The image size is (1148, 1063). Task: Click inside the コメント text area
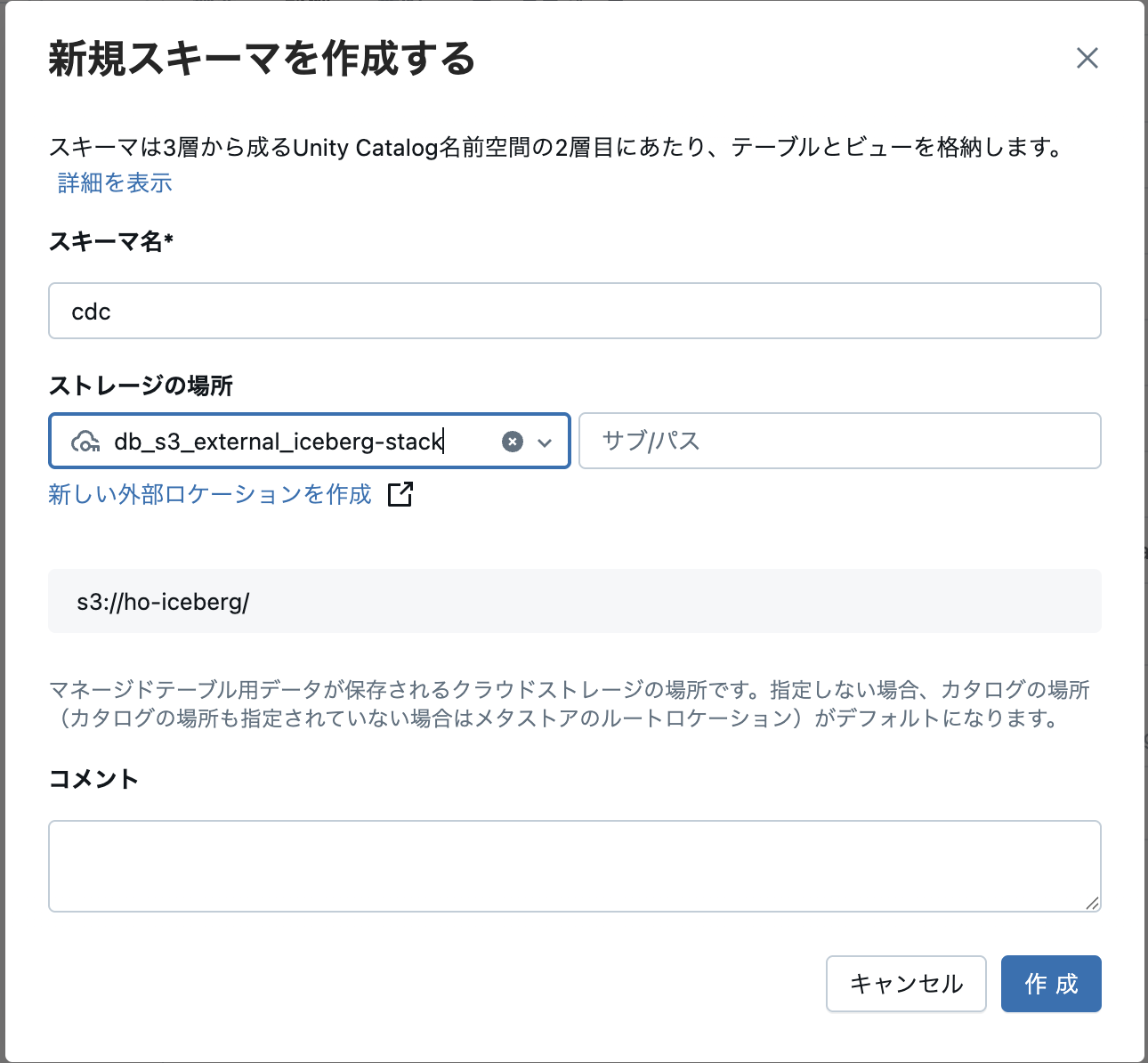[575, 866]
